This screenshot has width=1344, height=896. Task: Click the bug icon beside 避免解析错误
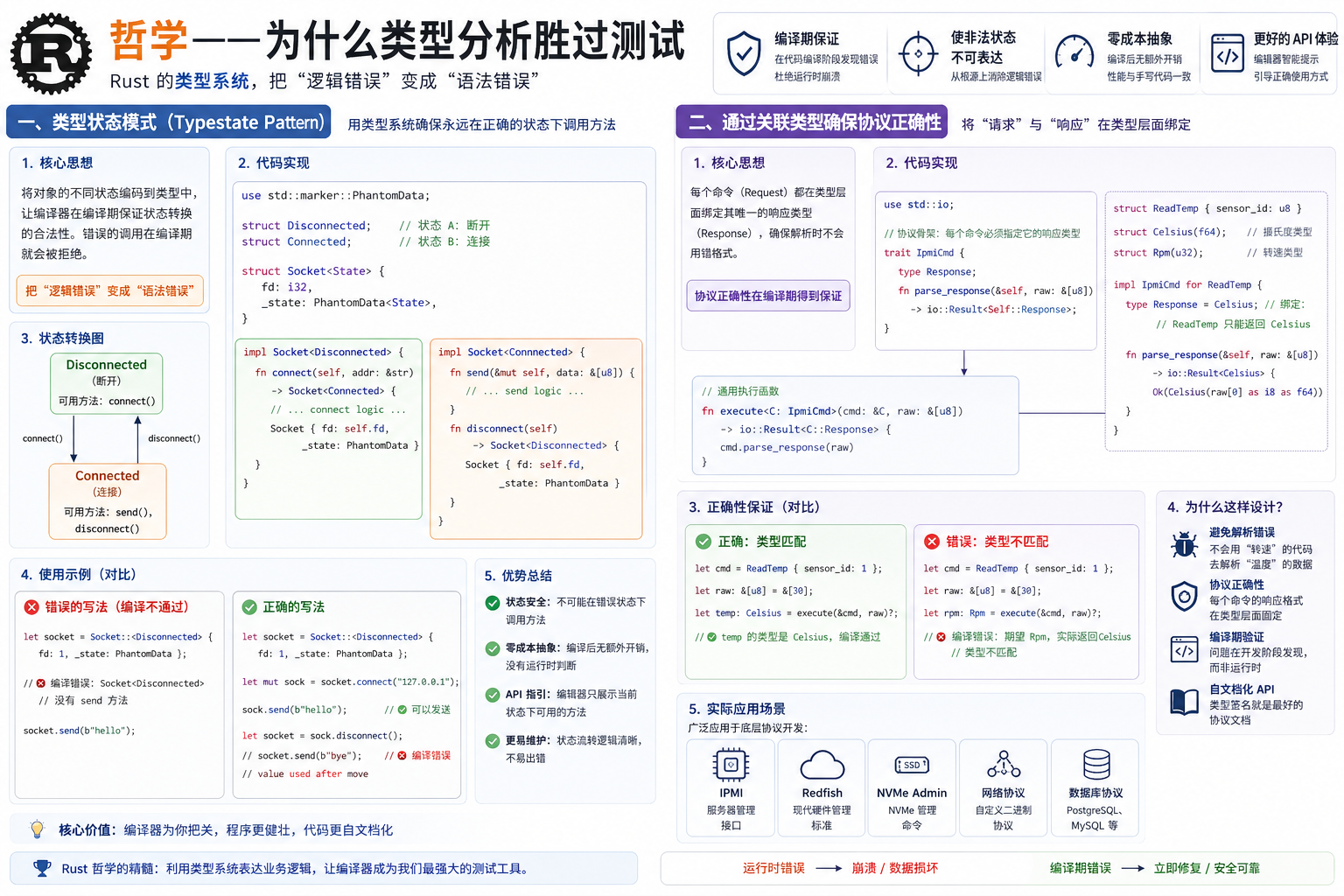[x=1184, y=546]
